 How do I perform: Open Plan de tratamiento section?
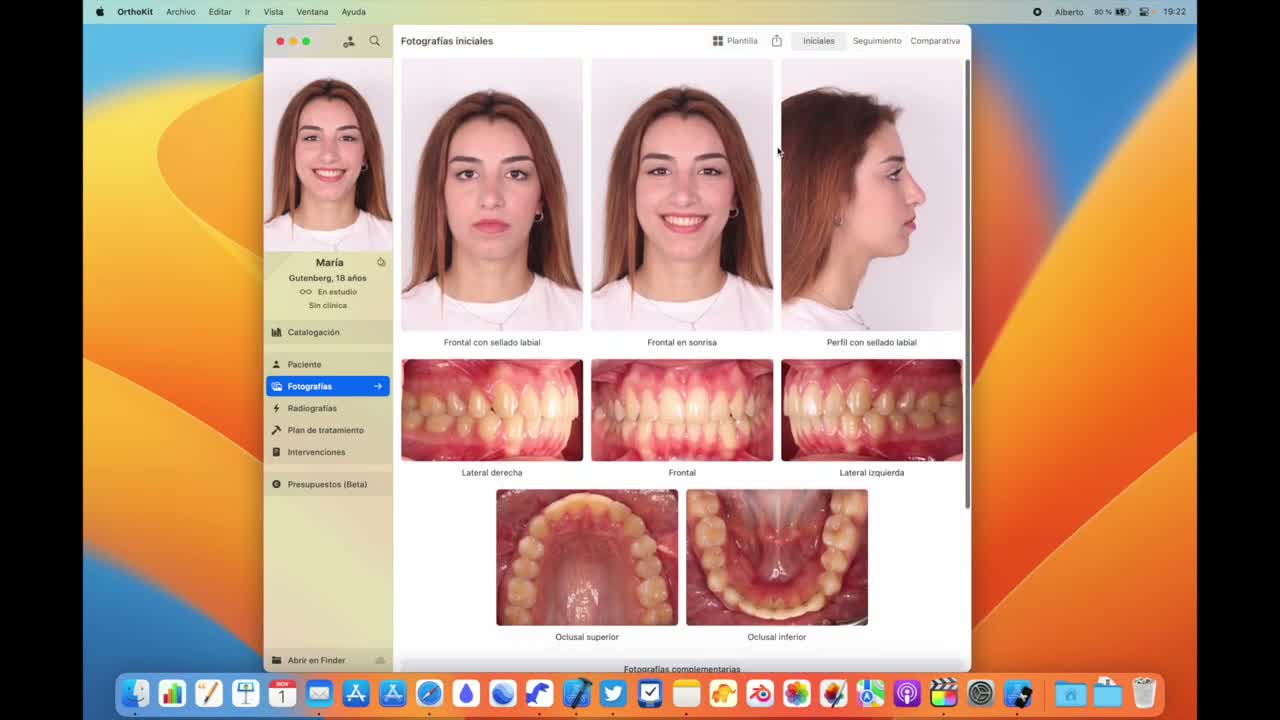tap(328, 430)
